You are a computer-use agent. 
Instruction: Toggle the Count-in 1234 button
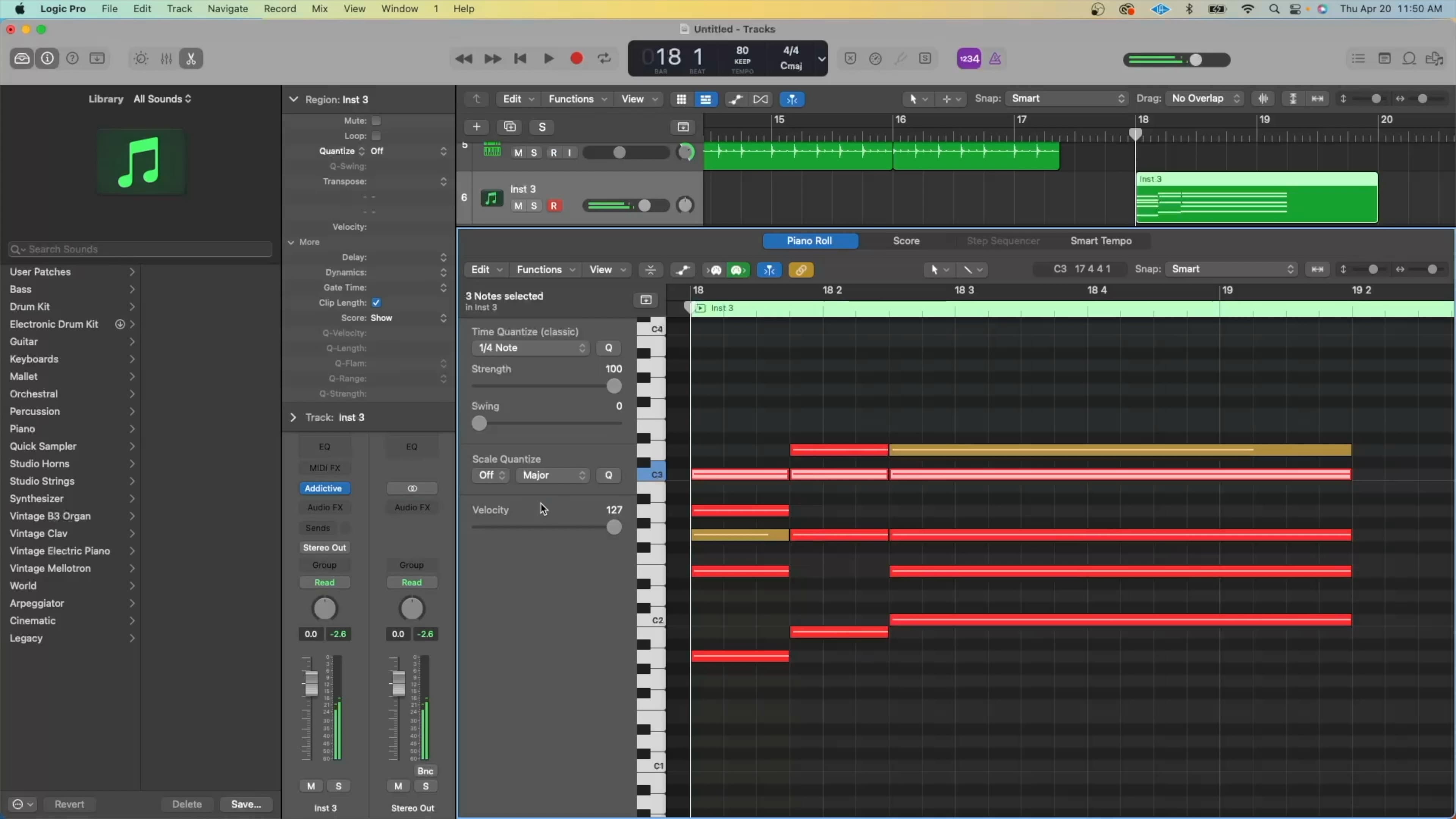(969, 58)
